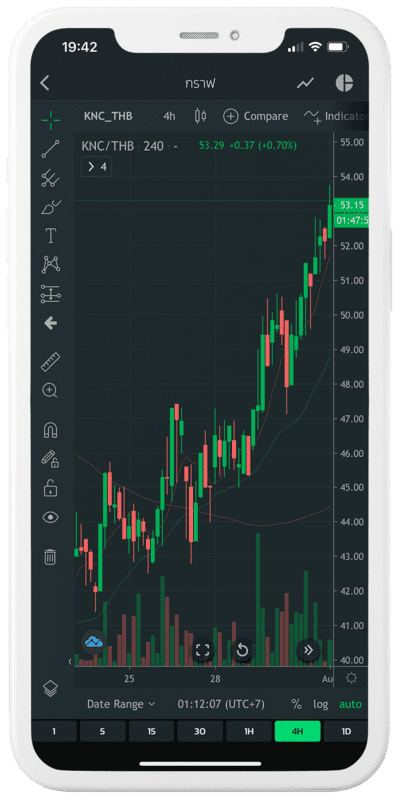Choose the pitchfork drawing tool

(51, 178)
